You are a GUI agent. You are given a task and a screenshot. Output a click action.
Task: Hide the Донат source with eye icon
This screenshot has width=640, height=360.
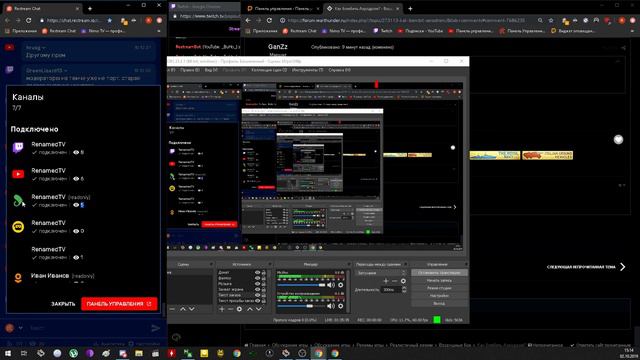click(x=257, y=272)
